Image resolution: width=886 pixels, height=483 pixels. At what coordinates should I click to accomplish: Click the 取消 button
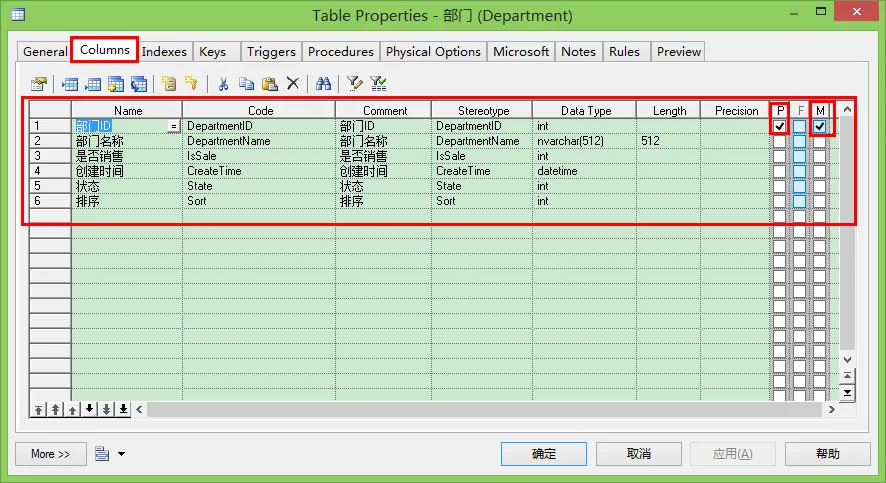pos(639,454)
